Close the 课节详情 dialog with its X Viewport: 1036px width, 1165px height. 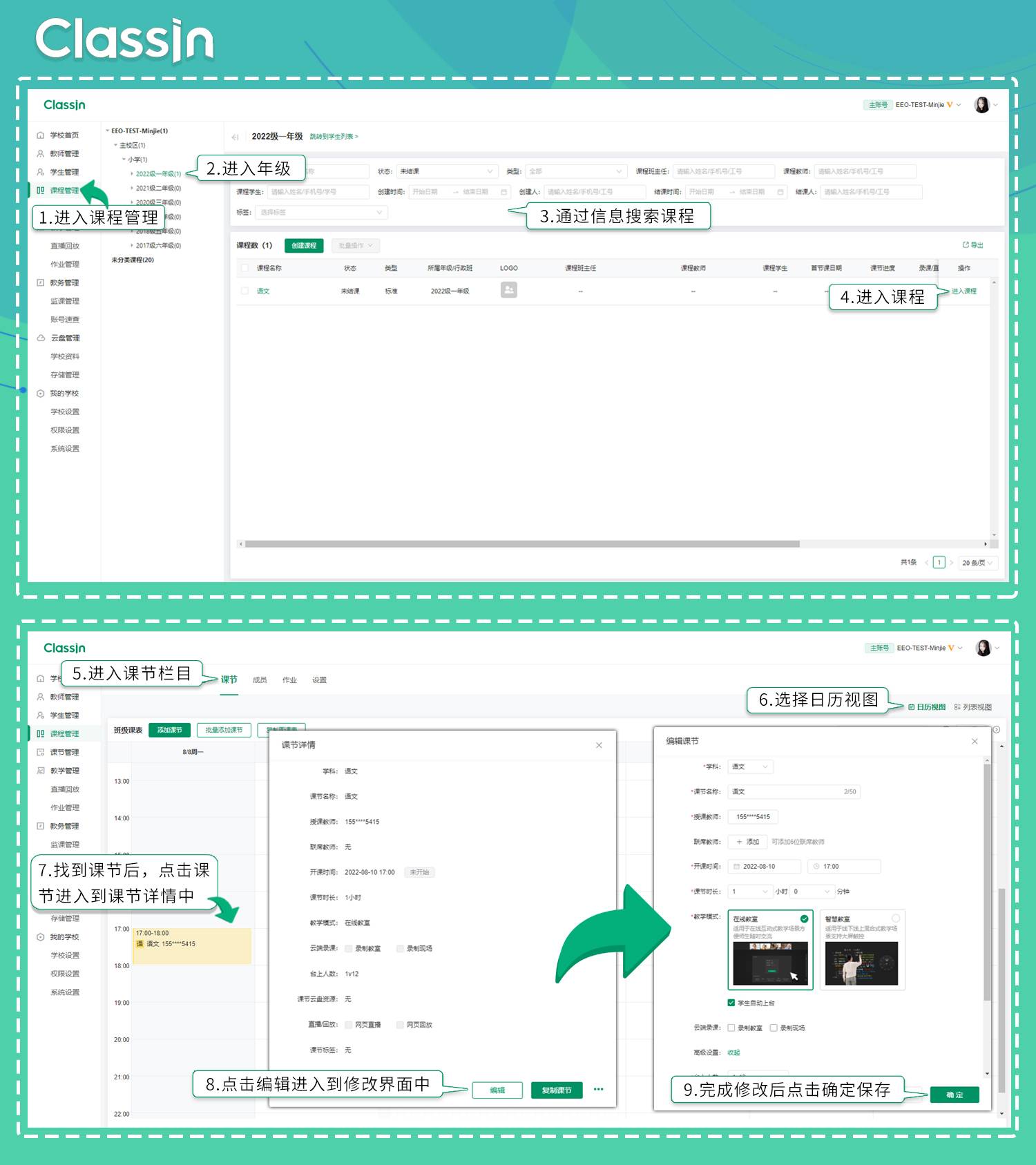599,745
